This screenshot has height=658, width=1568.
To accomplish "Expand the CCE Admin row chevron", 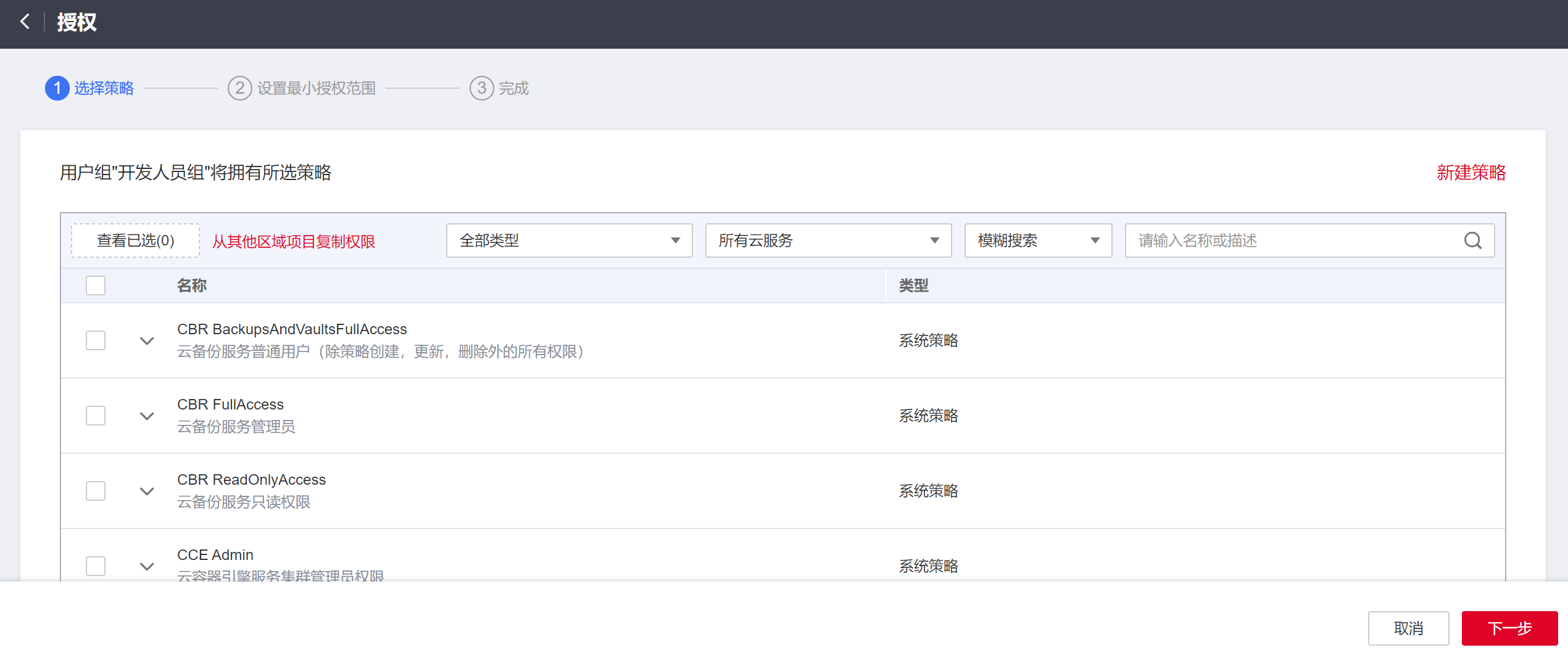I will tap(147, 566).
